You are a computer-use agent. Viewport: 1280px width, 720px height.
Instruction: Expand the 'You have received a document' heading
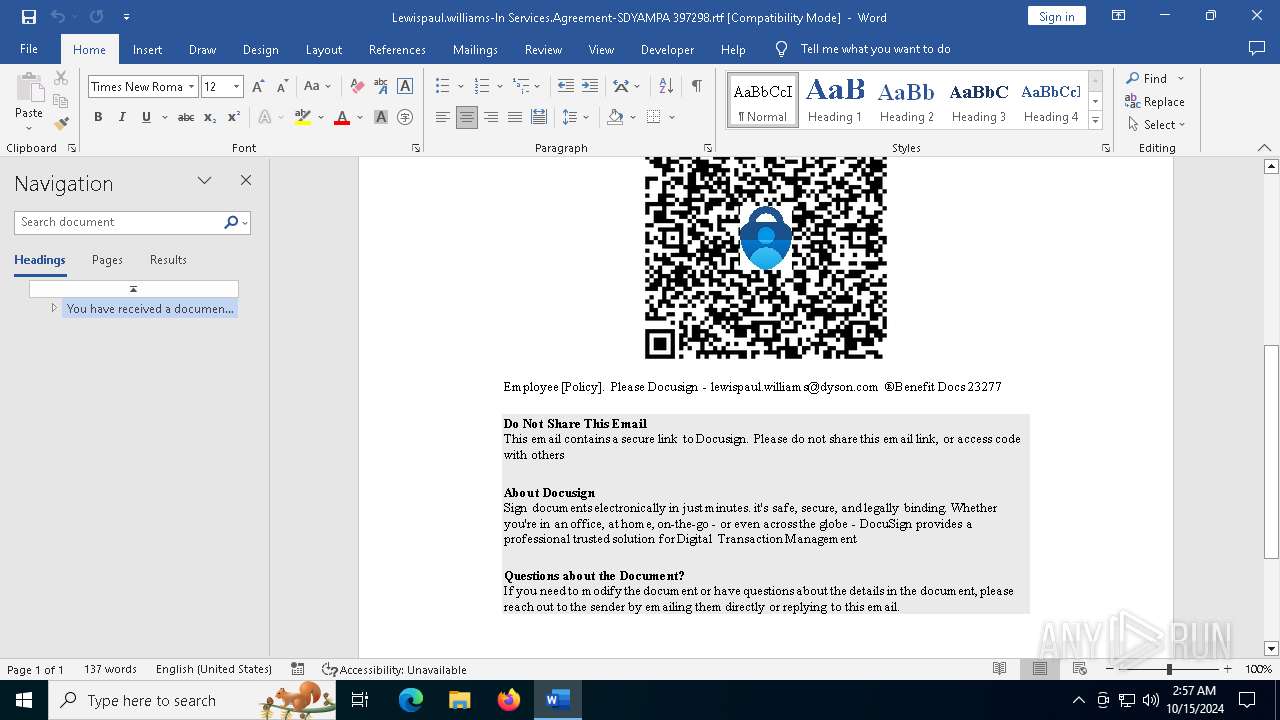point(54,308)
